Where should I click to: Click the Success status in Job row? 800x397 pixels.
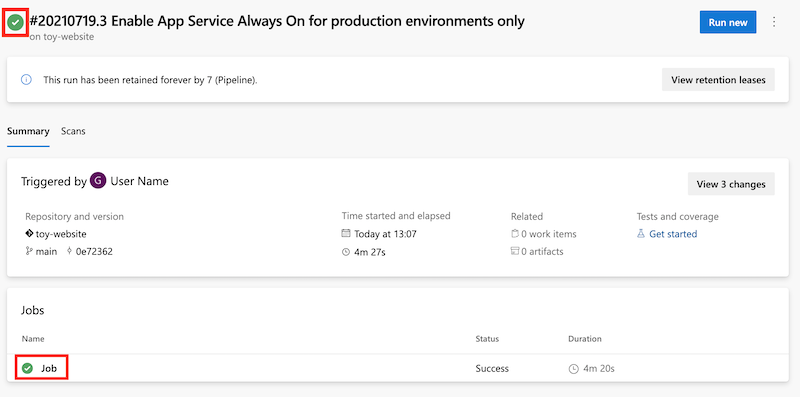[492, 368]
